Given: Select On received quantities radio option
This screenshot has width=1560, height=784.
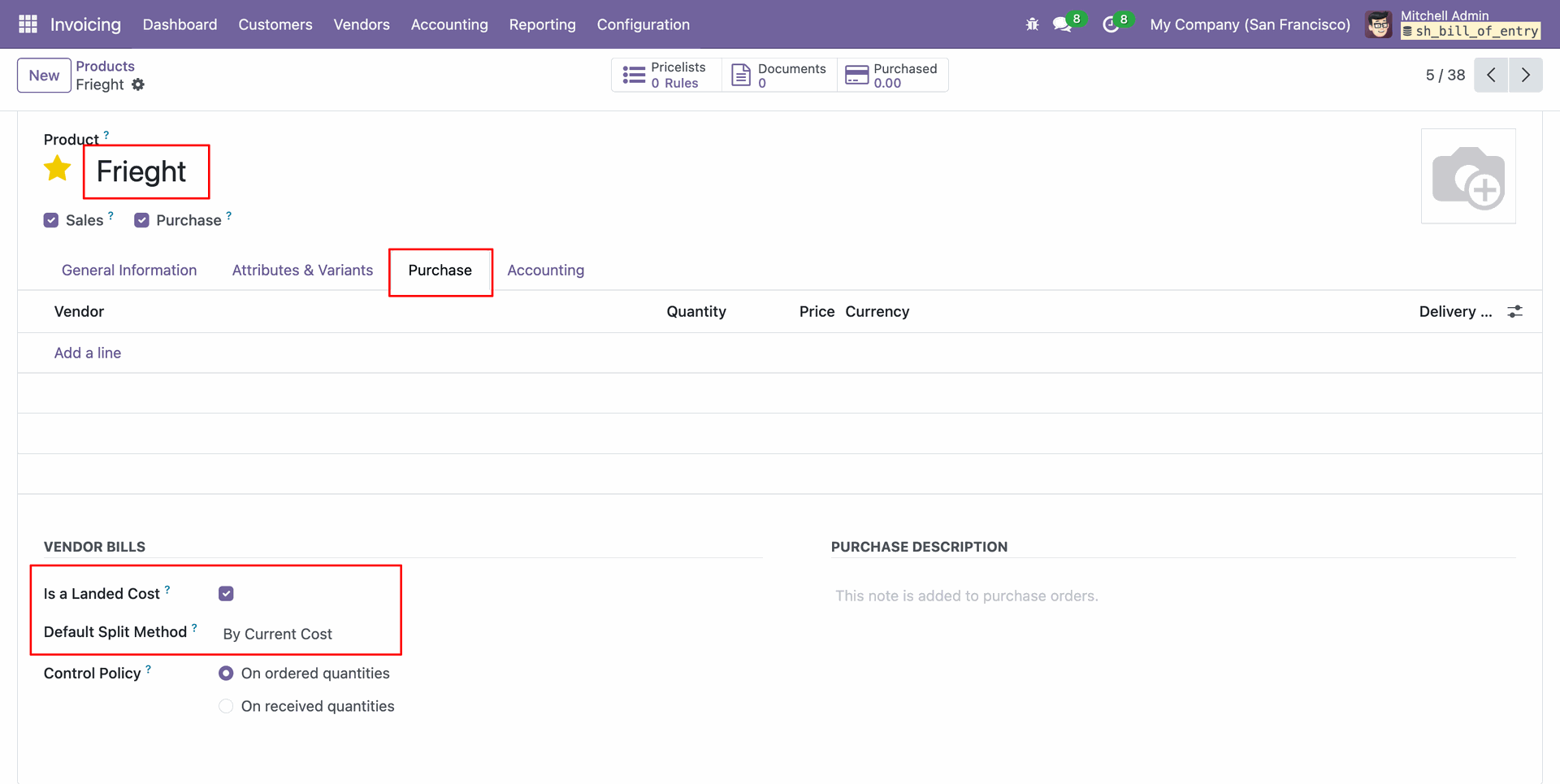Looking at the screenshot, I should 226,706.
